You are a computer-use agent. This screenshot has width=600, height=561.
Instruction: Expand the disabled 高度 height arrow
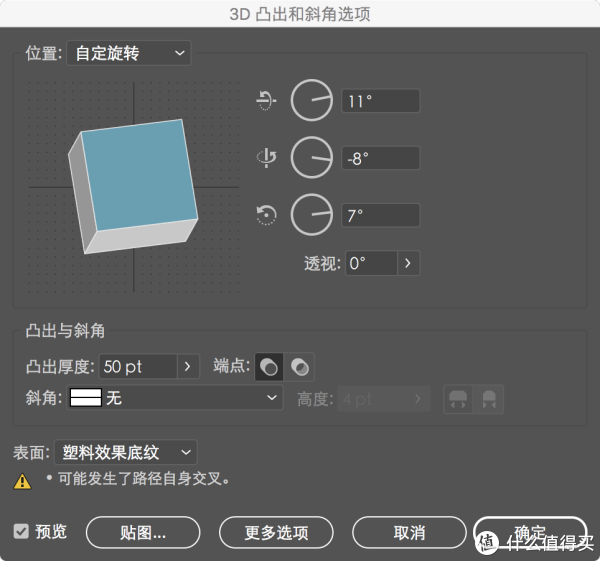[418, 399]
